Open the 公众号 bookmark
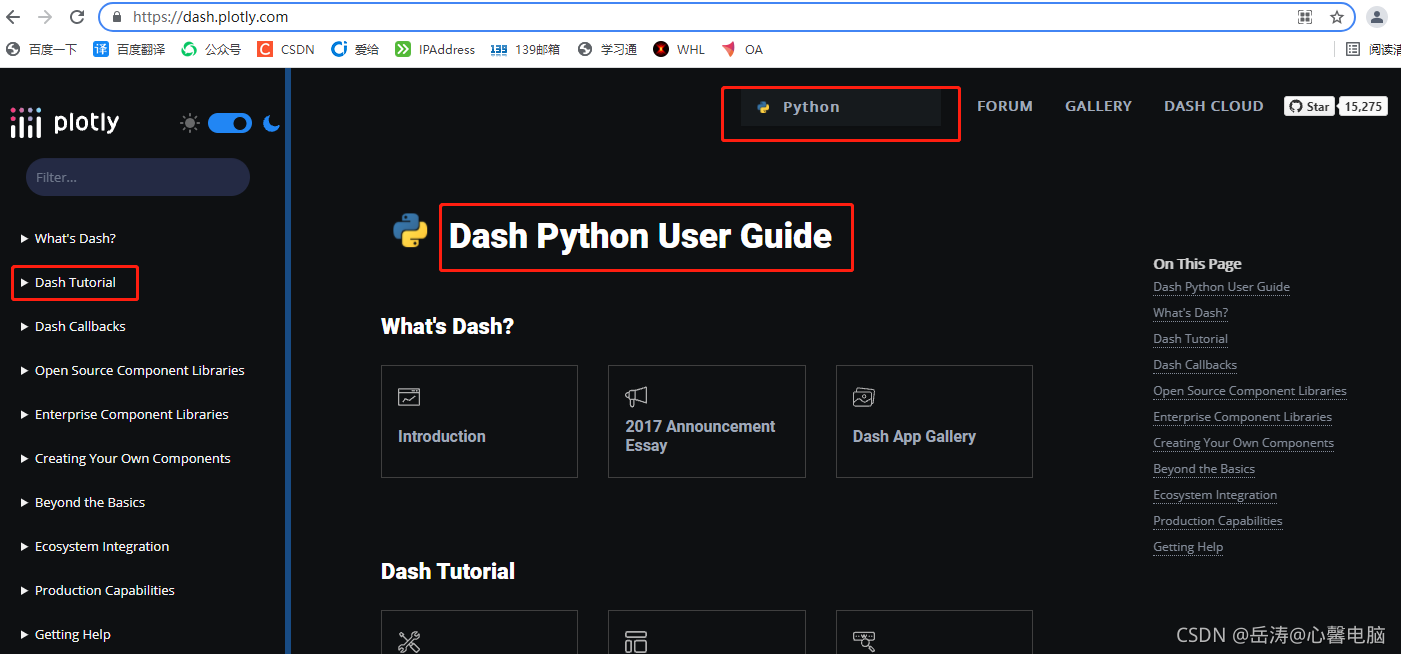This screenshot has width=1401, height=654. click(211, 49)
